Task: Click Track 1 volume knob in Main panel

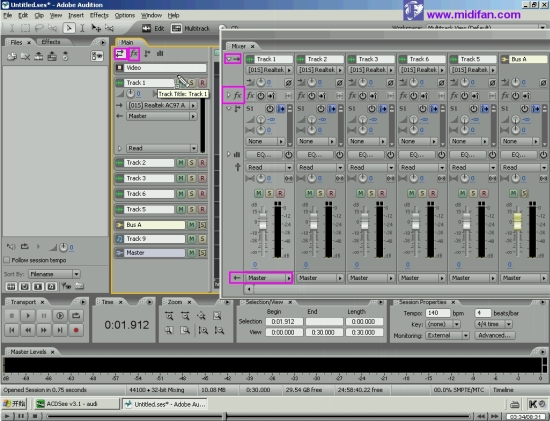Action: point(130,94)
